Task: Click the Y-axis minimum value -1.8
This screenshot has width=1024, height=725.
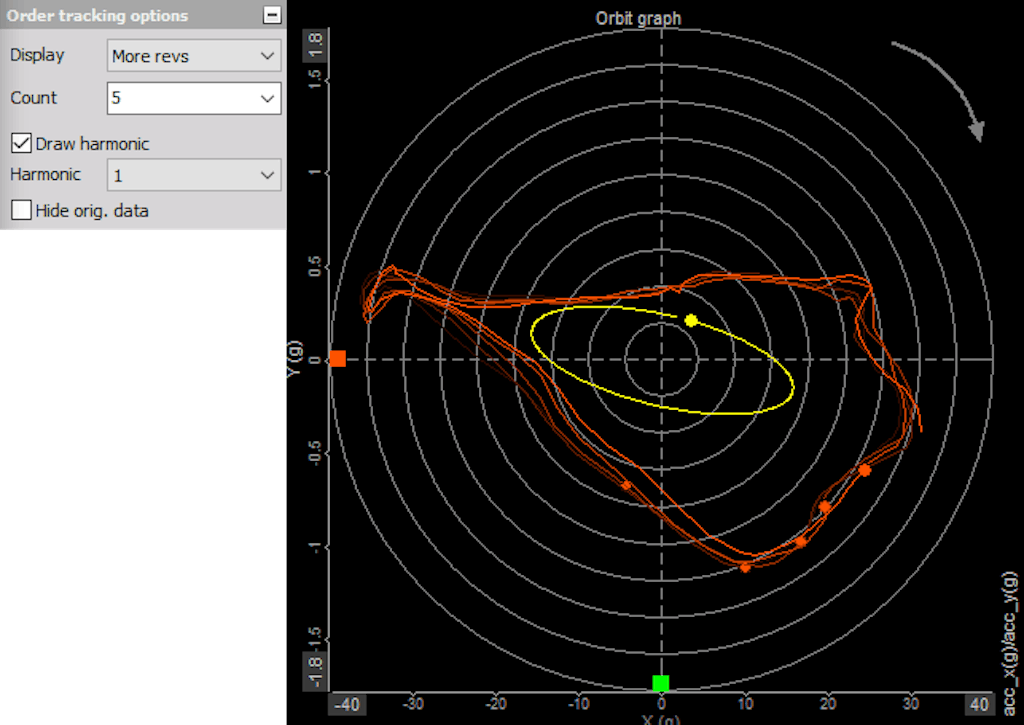Action: click(315, 673)
